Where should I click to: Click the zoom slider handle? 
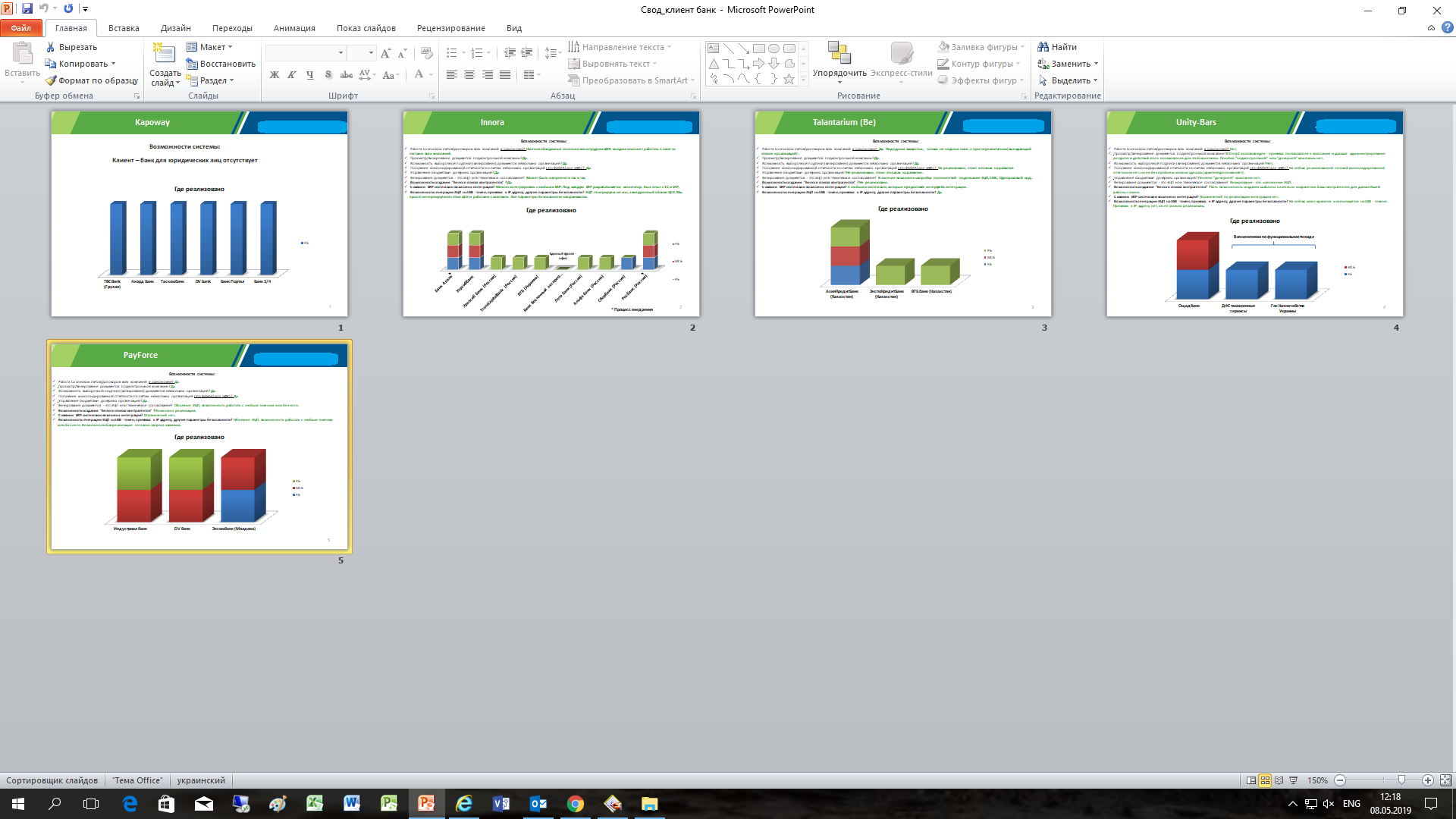(x=1401, y=780)
